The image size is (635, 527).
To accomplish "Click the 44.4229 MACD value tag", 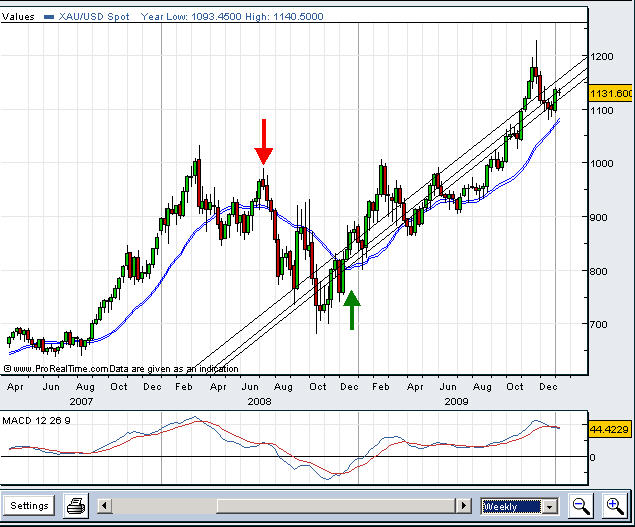I will click(x=609, y=429).
